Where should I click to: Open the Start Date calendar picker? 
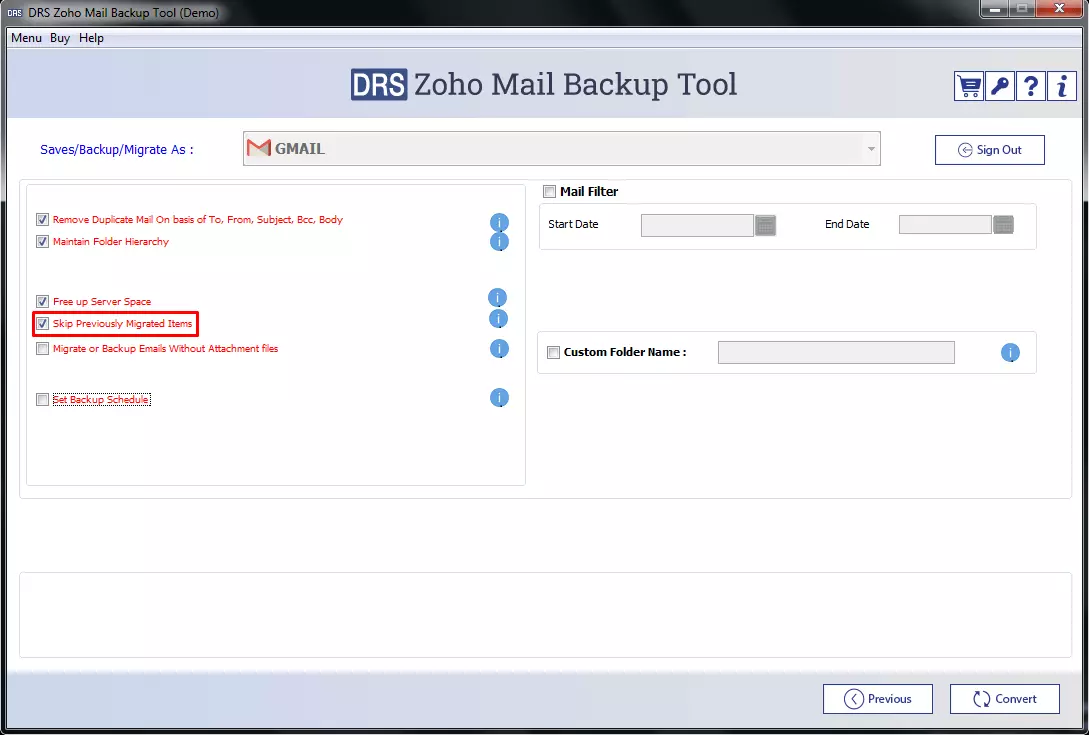pyautogui.click(x=766, y=225)
